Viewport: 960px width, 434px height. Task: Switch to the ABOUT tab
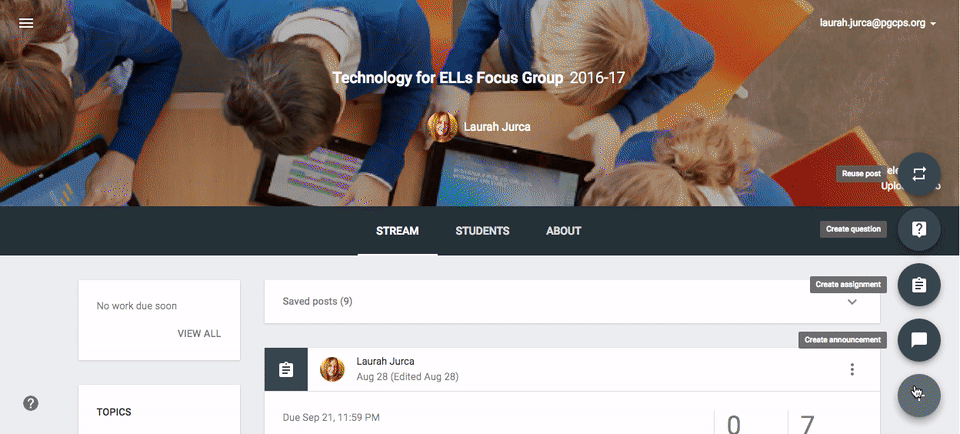(x=563, y=231)
